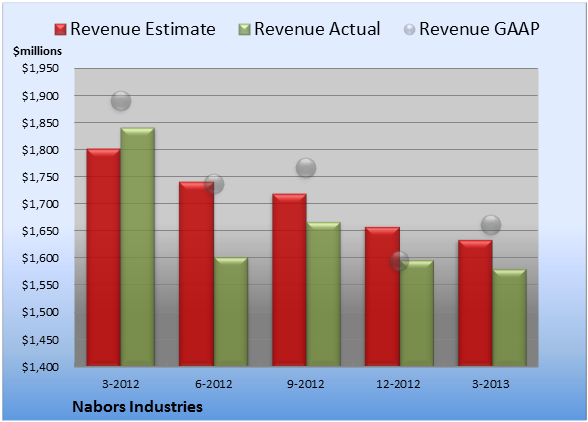The image size is (588, 422).
Task: Click the '$1,700' axis value
Action: (40, 204)
